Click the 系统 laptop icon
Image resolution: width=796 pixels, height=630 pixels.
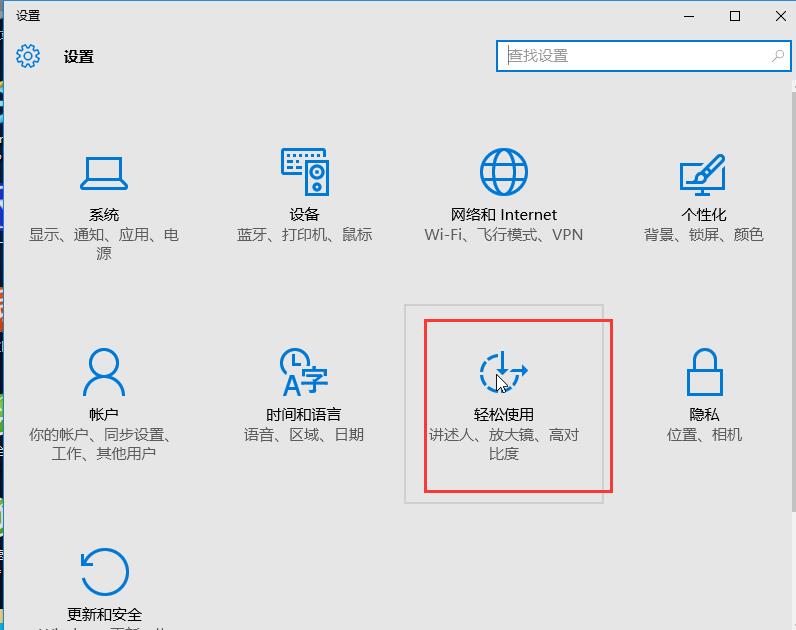[x=104, y=173]
